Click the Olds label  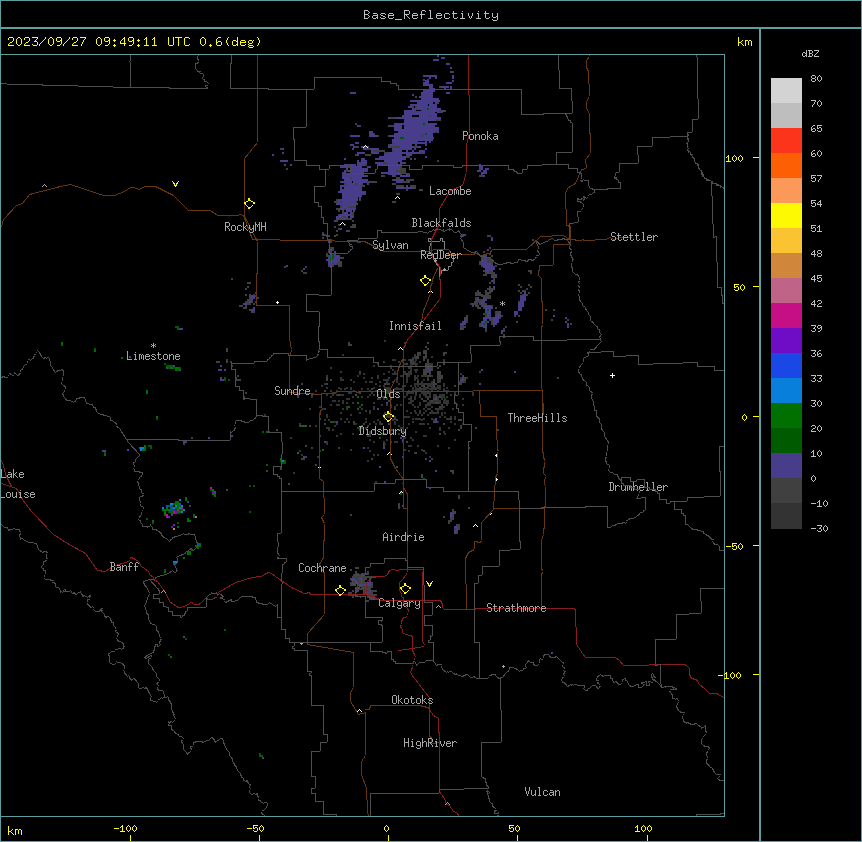pos(388,394)
